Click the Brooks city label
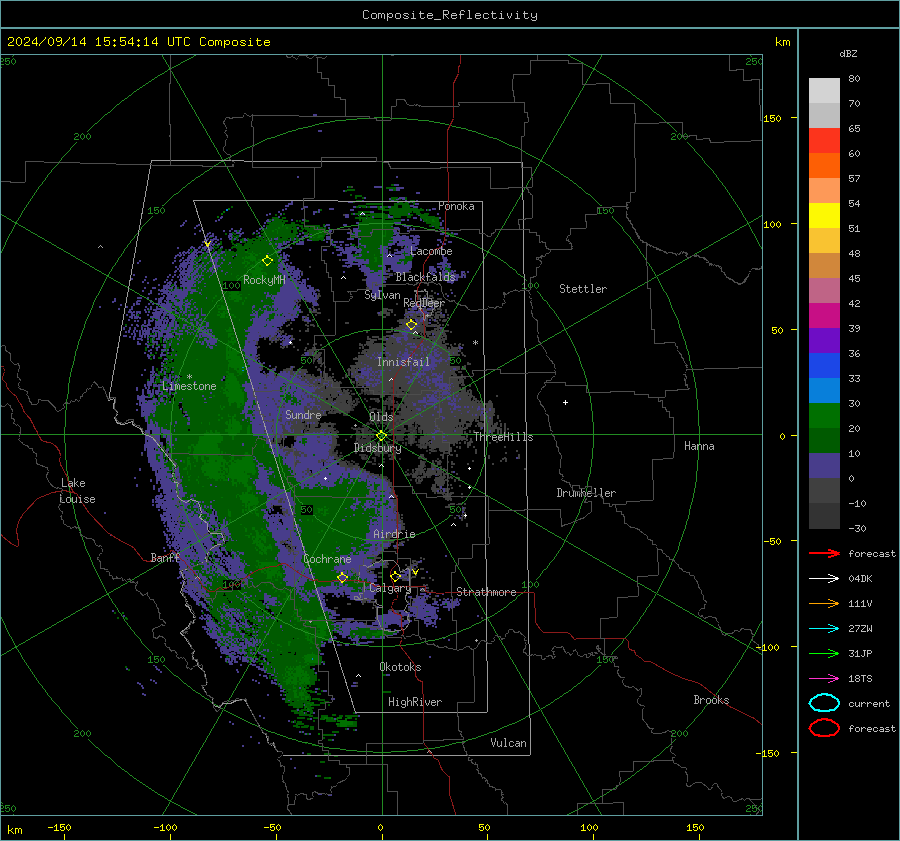This screenshot has height=841, width=900. pos(711,700)
